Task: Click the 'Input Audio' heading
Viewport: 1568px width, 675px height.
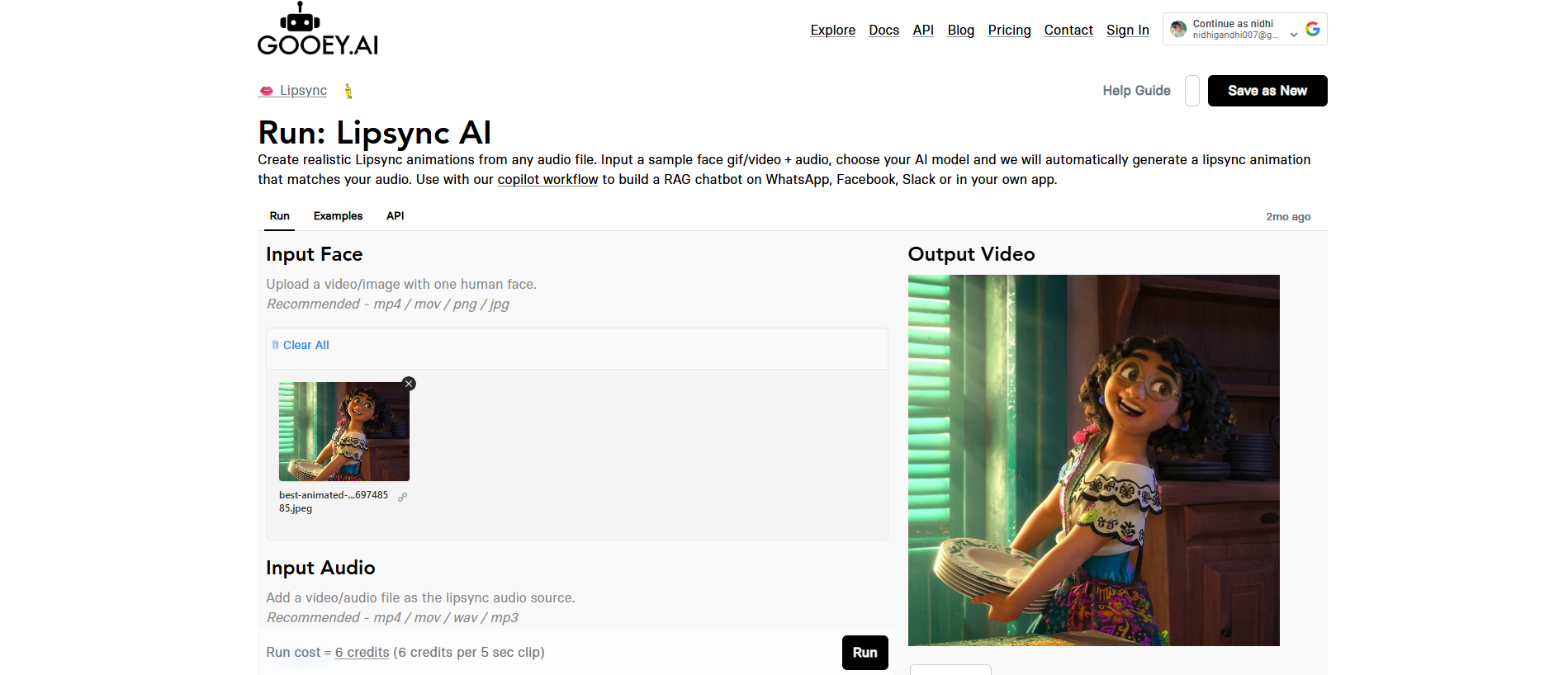Action: tap(320, 568)
